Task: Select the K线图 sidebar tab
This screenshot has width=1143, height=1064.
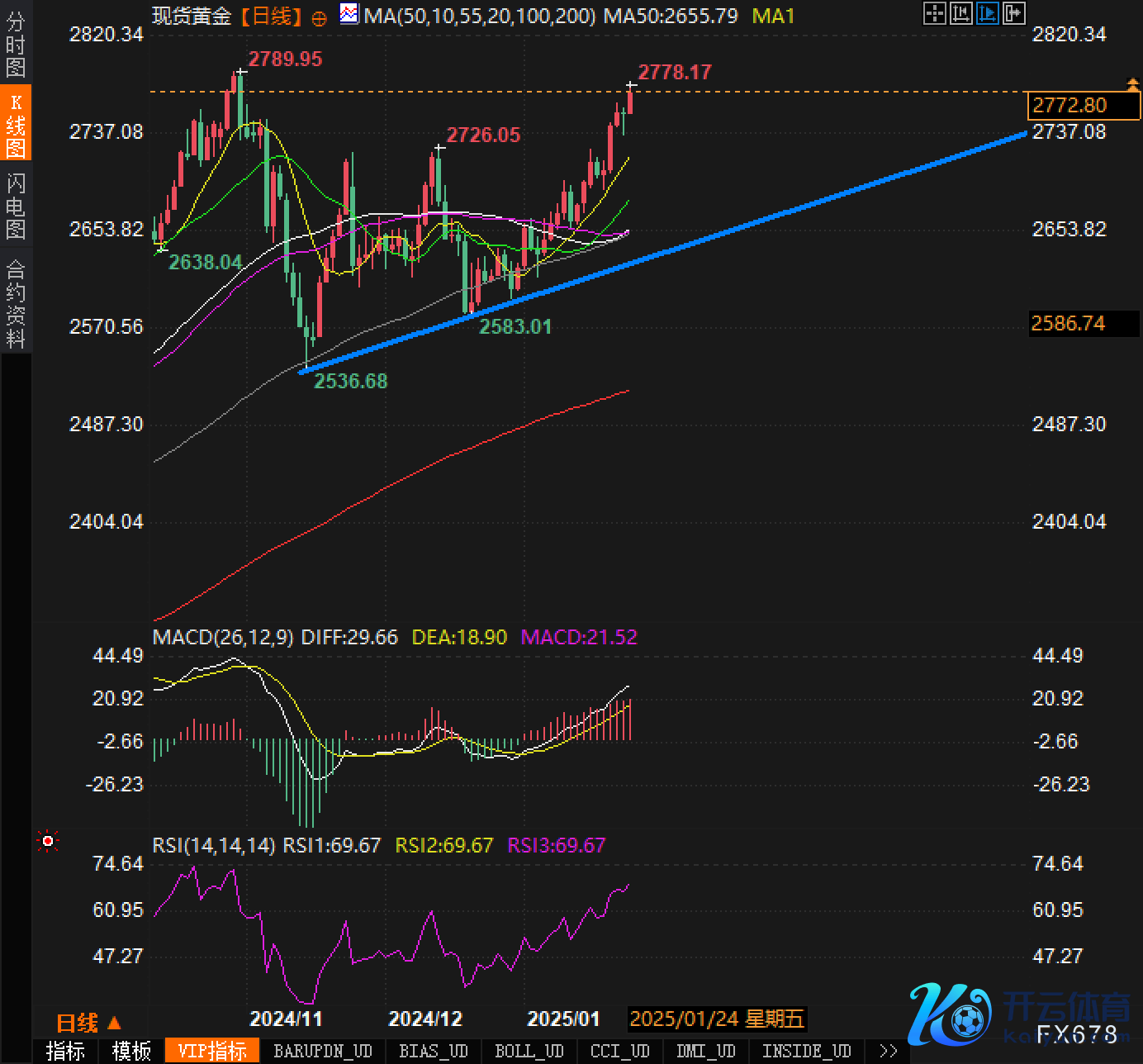Action: pyautogui.click(x=16, y=124)
